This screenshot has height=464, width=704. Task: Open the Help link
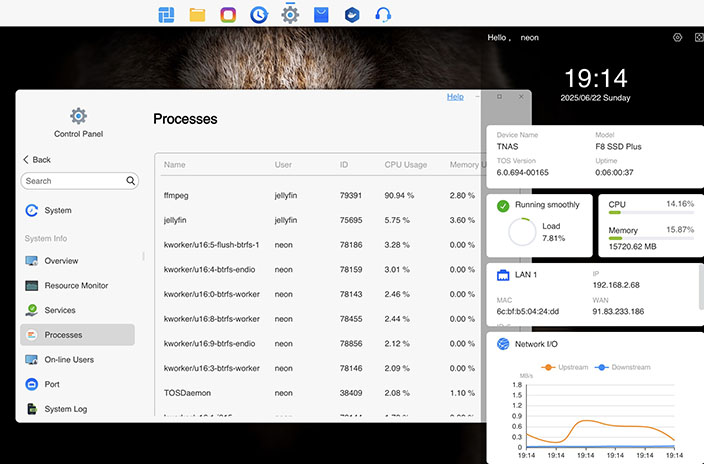[455, 97]
